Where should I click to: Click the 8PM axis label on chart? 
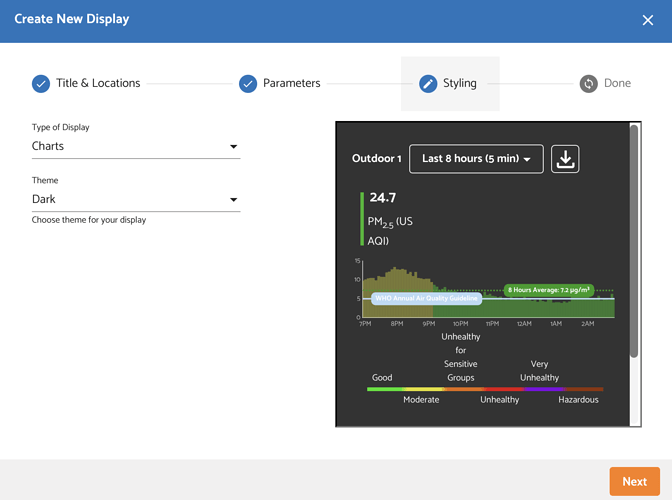coord(397,324)
